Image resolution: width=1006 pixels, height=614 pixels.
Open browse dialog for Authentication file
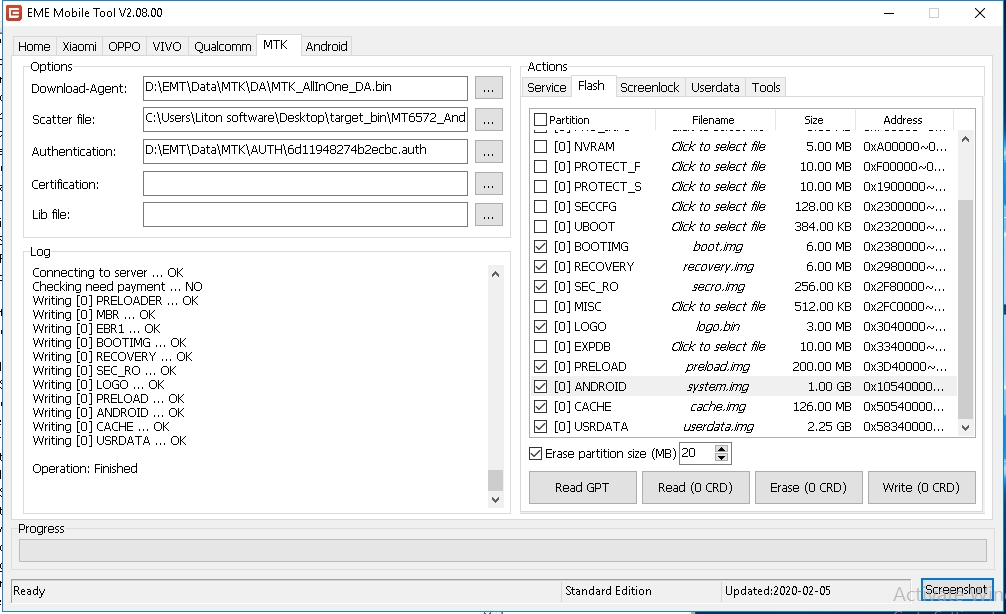488,152
